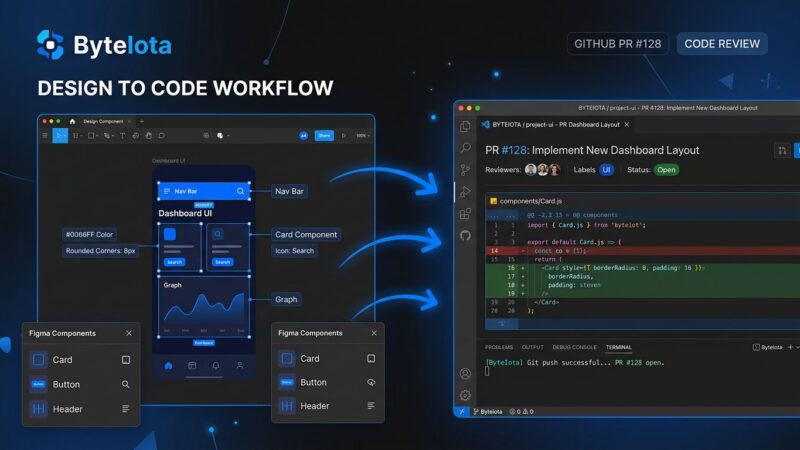
Task: Click the profile icon in mobile mockup footer
Action: (239, 365)
